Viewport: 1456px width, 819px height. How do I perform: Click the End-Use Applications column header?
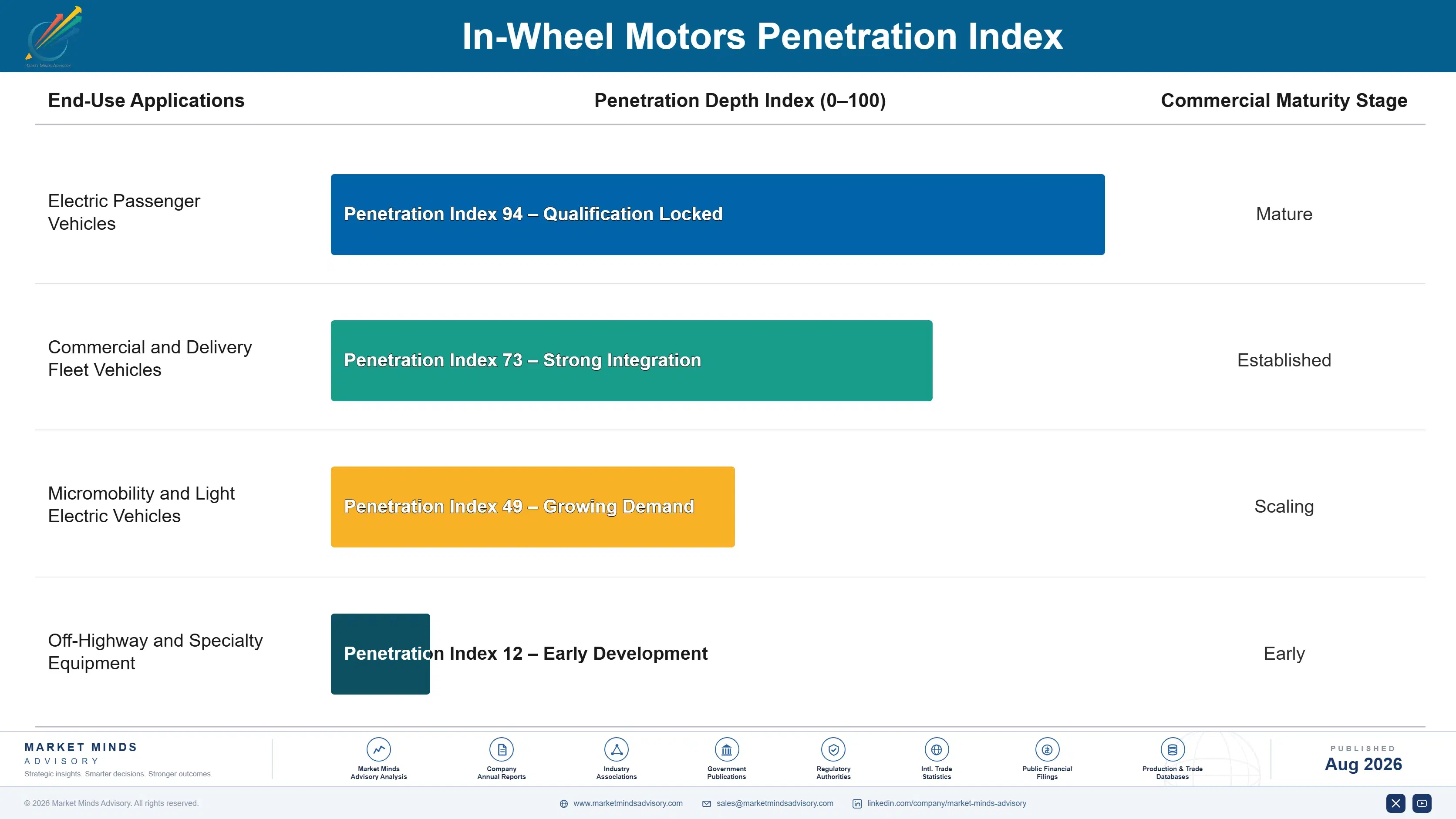[146, 101]
